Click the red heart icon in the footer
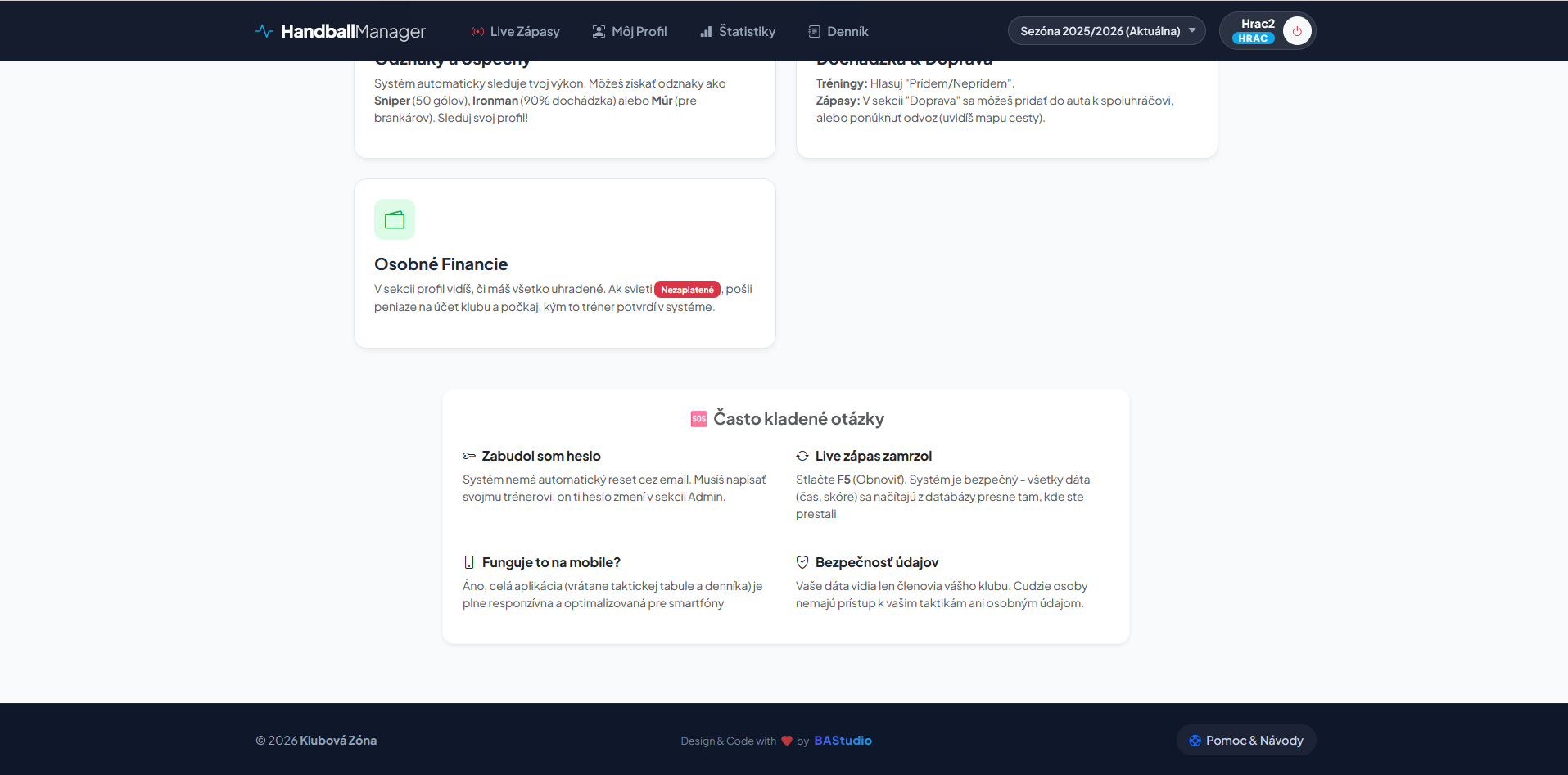1568x775 pixels. (x=787, y=741)
